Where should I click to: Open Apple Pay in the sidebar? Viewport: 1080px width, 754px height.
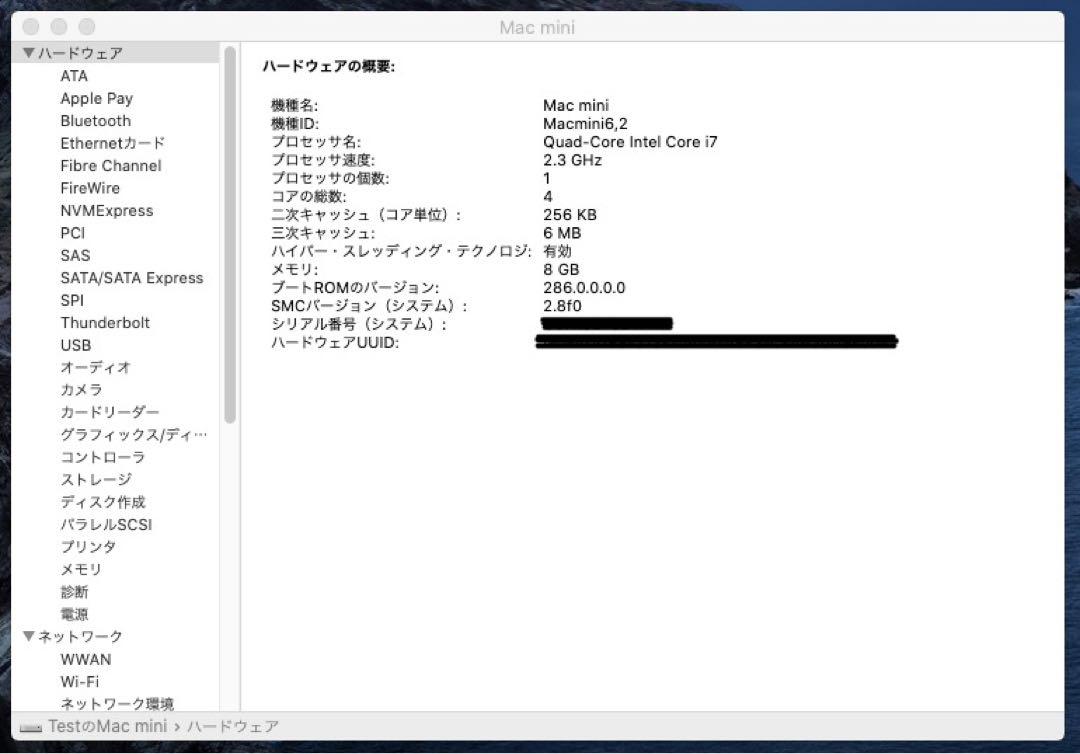click(x=96, y=98)
